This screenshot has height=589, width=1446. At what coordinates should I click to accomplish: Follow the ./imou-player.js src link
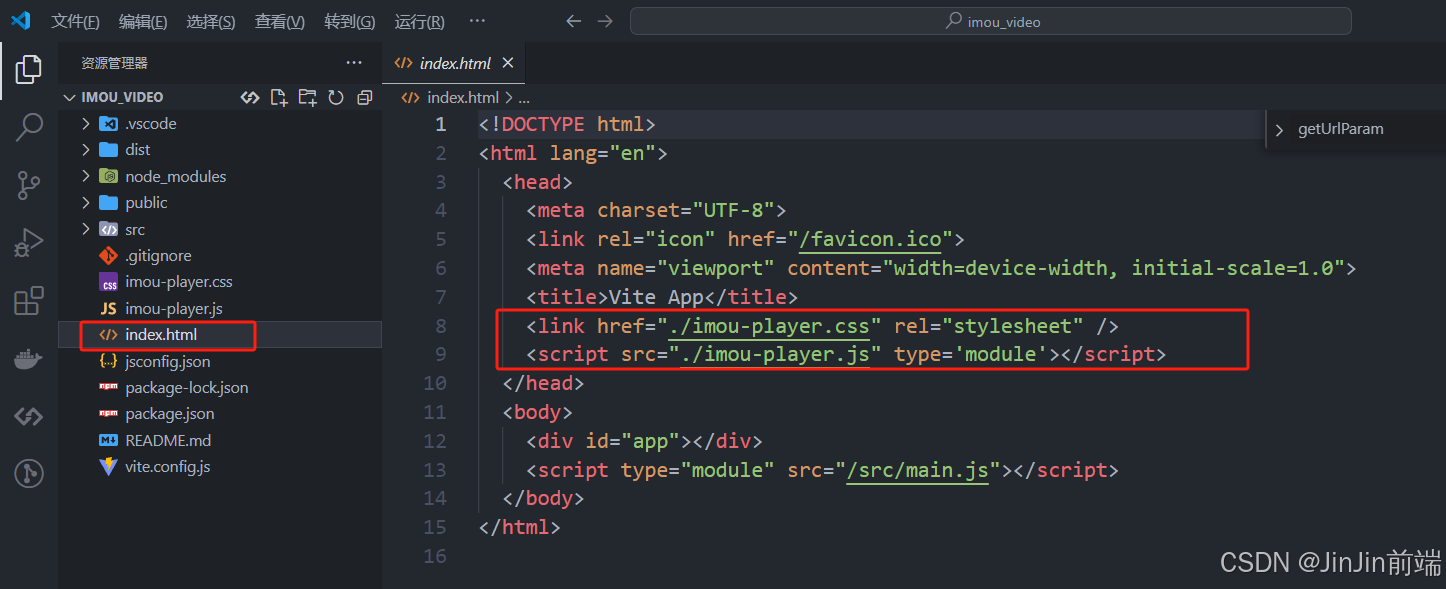tap(774, 355)
